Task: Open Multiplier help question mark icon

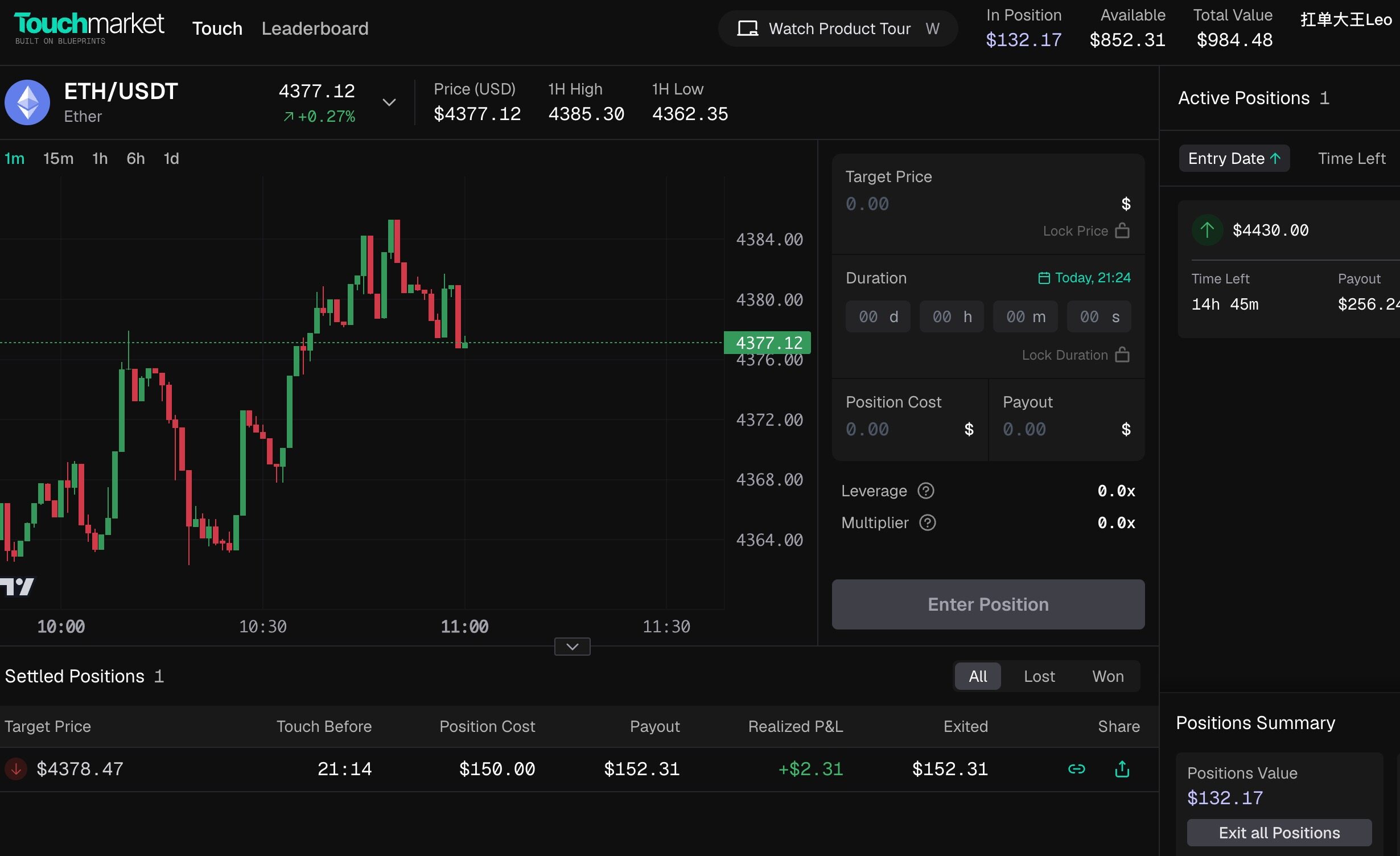Action: point(928,522)
